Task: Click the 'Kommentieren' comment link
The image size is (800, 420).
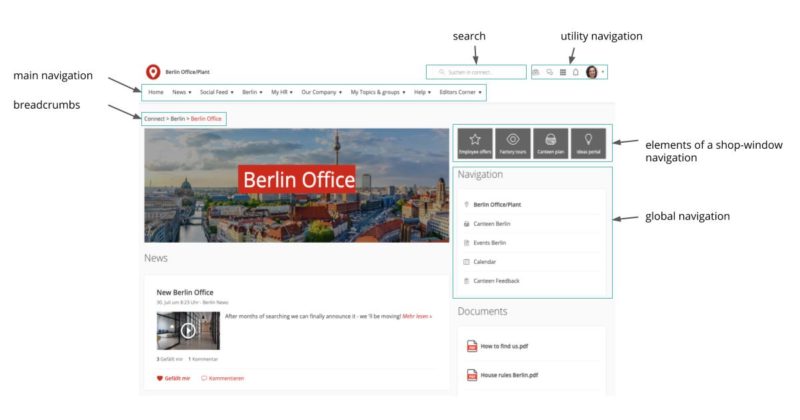Action: click(223, 378)
